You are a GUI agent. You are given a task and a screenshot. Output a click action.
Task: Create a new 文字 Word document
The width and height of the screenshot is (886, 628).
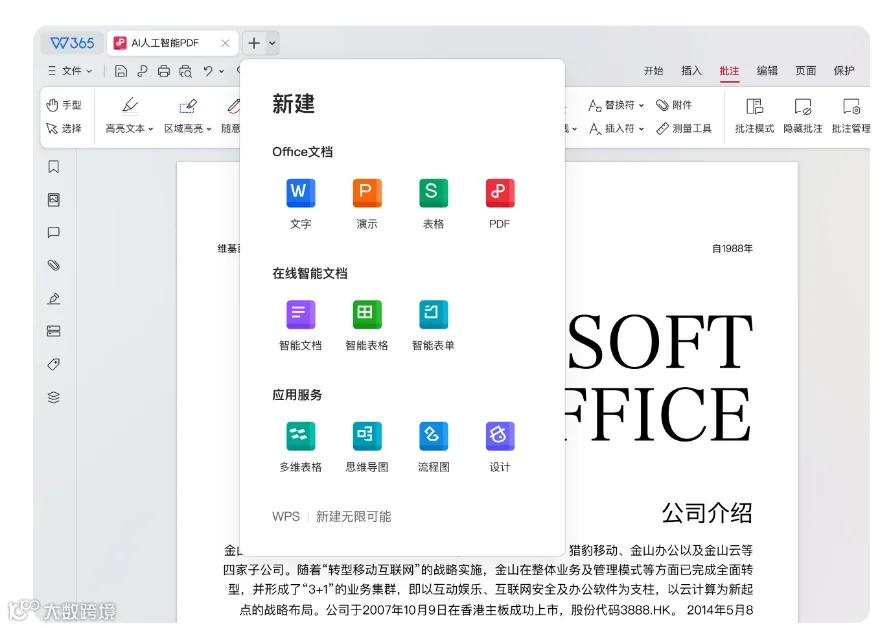(300, 203)
